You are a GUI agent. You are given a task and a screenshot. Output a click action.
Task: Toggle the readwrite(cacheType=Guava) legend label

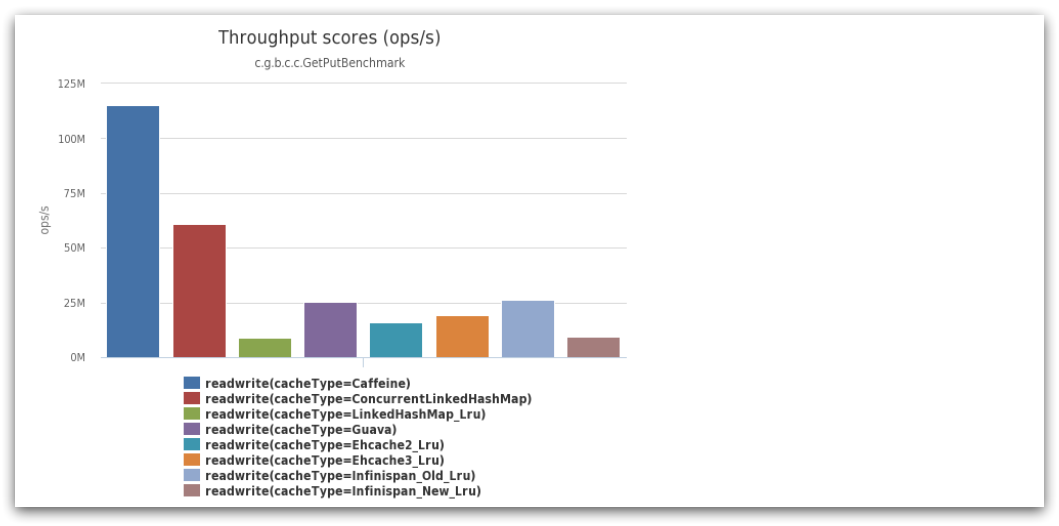click(301, 429)
